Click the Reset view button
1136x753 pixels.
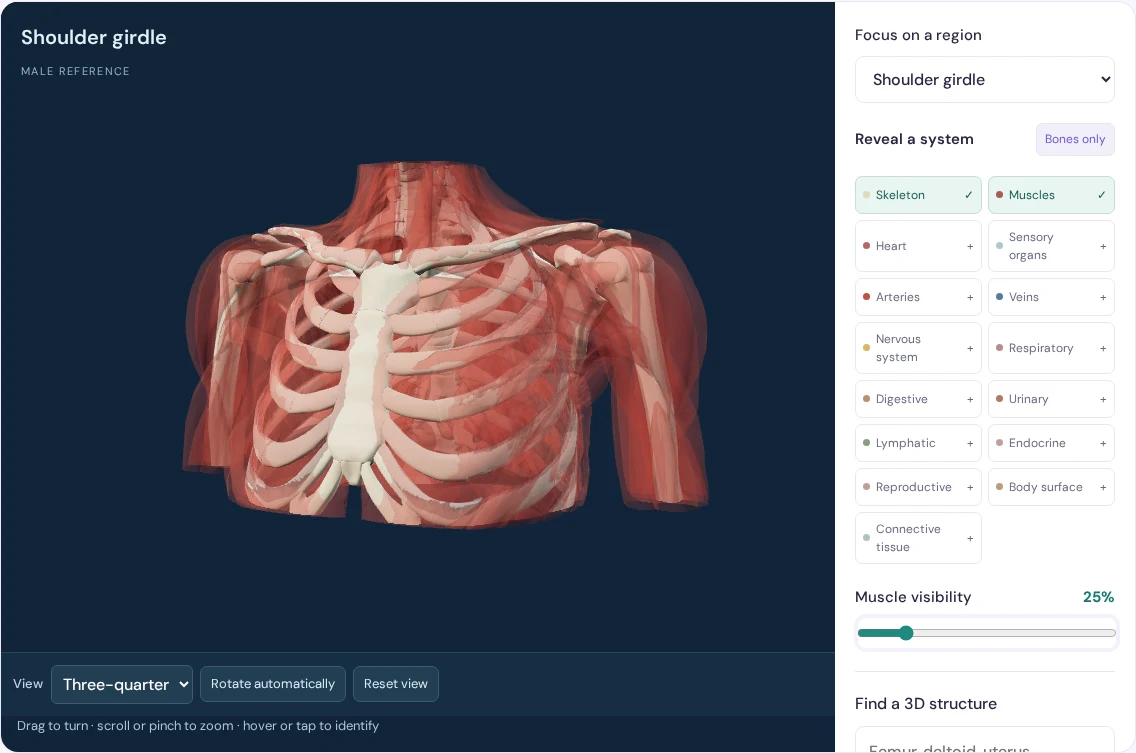(x=396, y=684)
